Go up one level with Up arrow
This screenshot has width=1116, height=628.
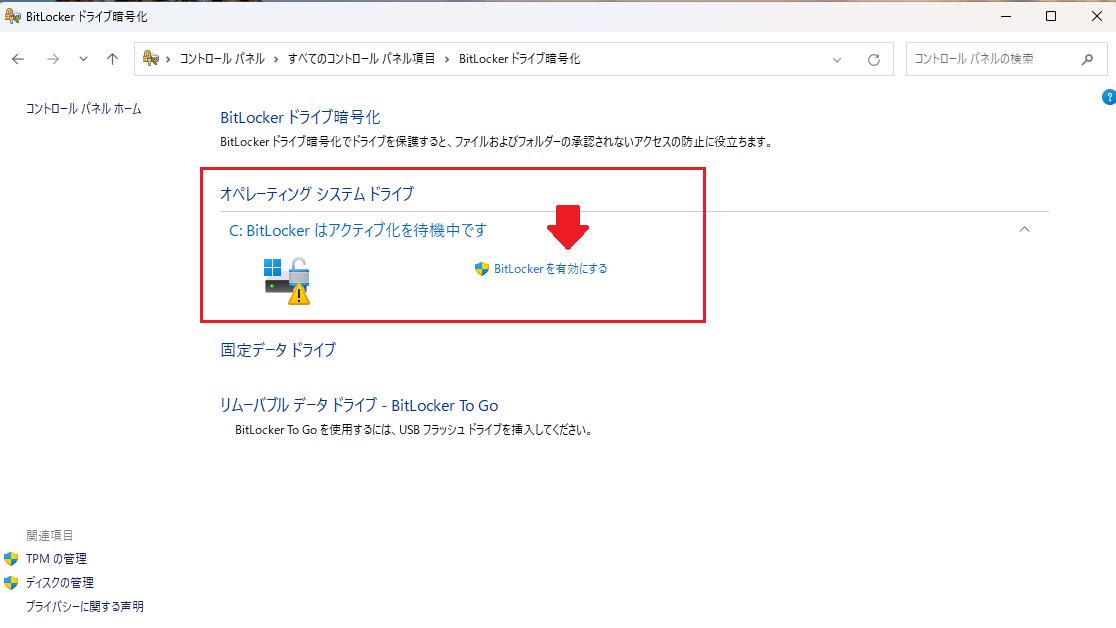tap(112, 59)
